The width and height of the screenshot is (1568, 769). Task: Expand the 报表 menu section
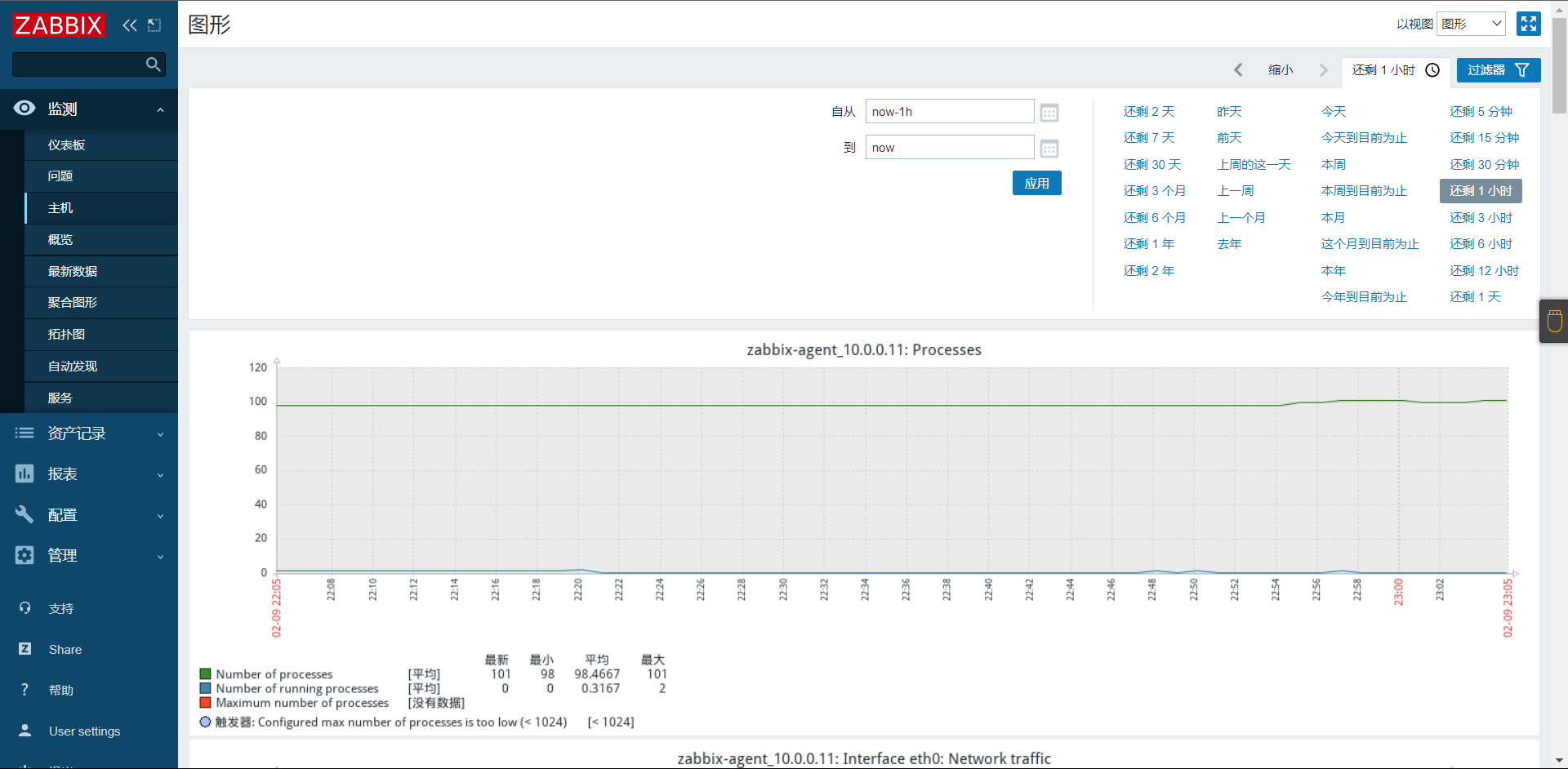[x=161, y=475]
